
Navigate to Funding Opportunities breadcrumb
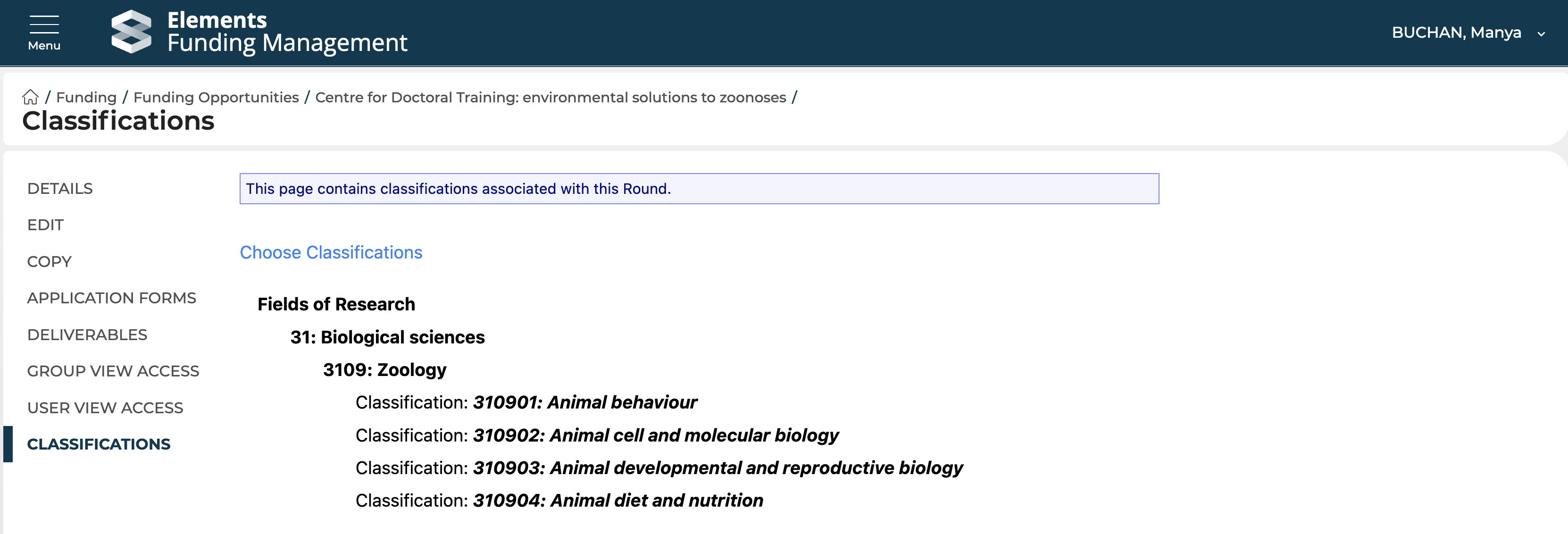click(216, 98)
